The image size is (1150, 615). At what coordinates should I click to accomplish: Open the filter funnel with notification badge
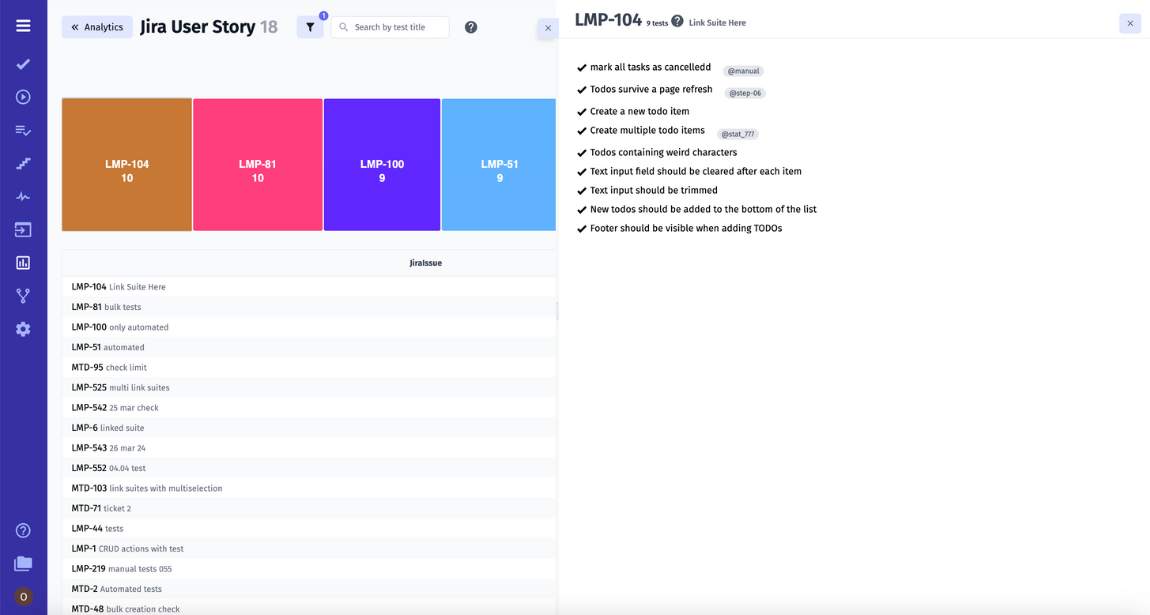[310, 27]
